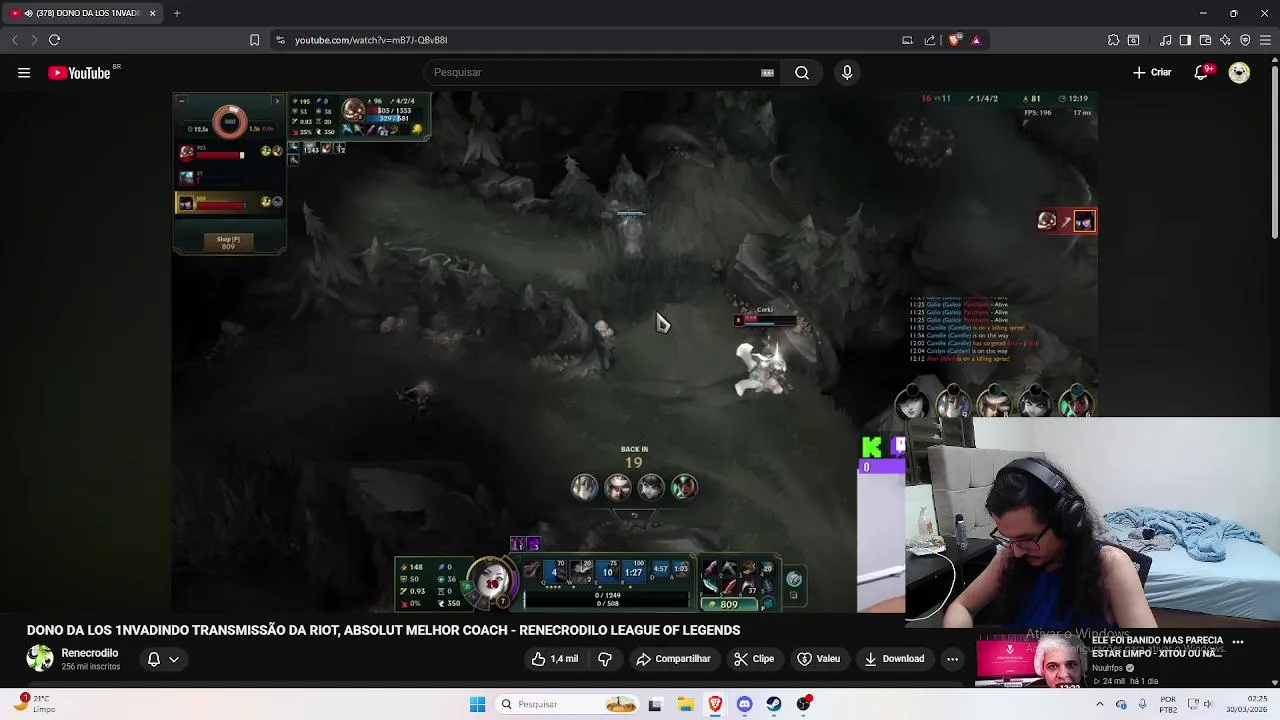1280x720 pixels.
Task: Reload the page
Action: pyautogui.click(x=54, y=40)
